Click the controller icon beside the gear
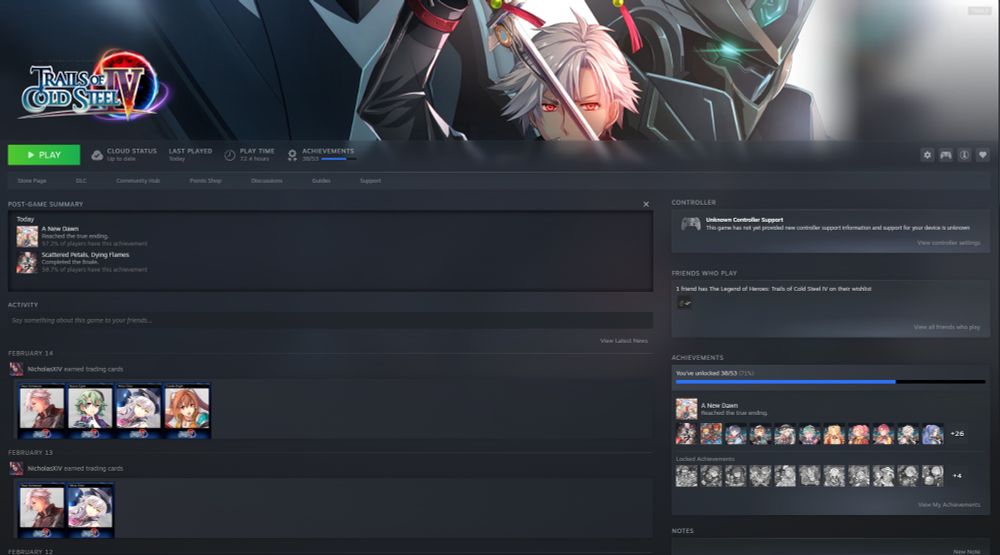Image resolution: width=1000 pixels, height=555 pixels. (x=946, y=155)
